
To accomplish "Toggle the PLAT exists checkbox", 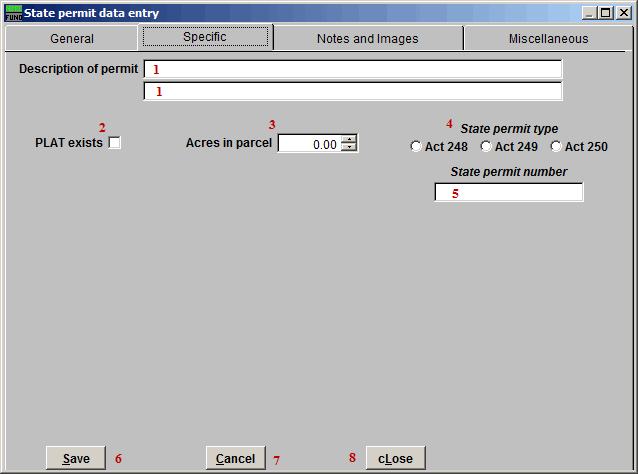I will [x=115, y=143].
